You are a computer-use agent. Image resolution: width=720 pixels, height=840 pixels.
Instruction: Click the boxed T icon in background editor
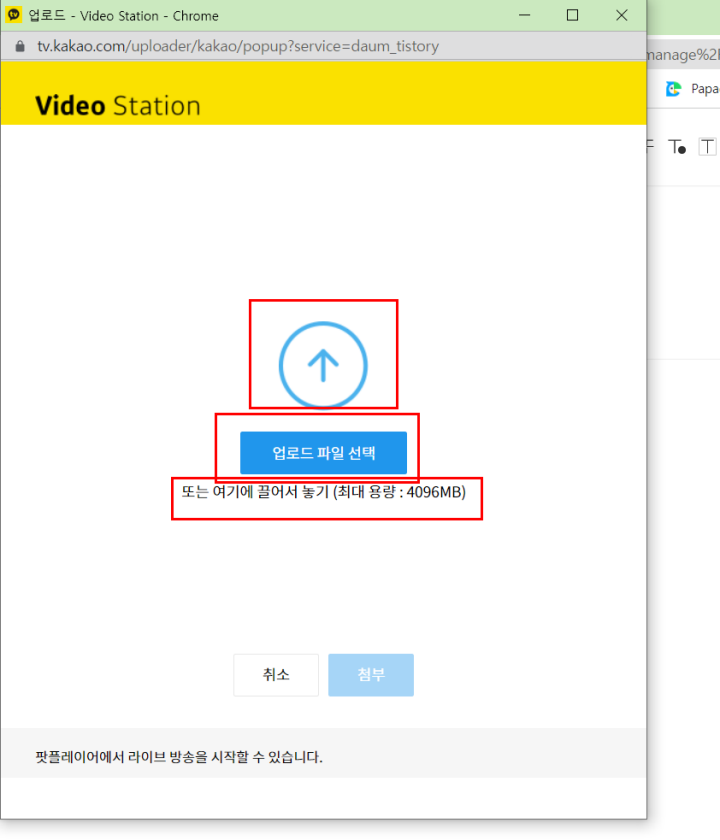pyautogui.click(x=707, y=146)
